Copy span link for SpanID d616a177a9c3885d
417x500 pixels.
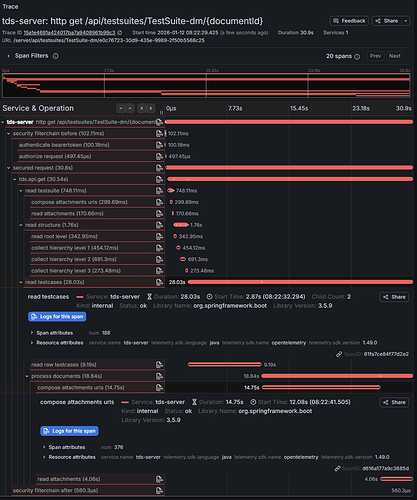[x=337, y=469]
